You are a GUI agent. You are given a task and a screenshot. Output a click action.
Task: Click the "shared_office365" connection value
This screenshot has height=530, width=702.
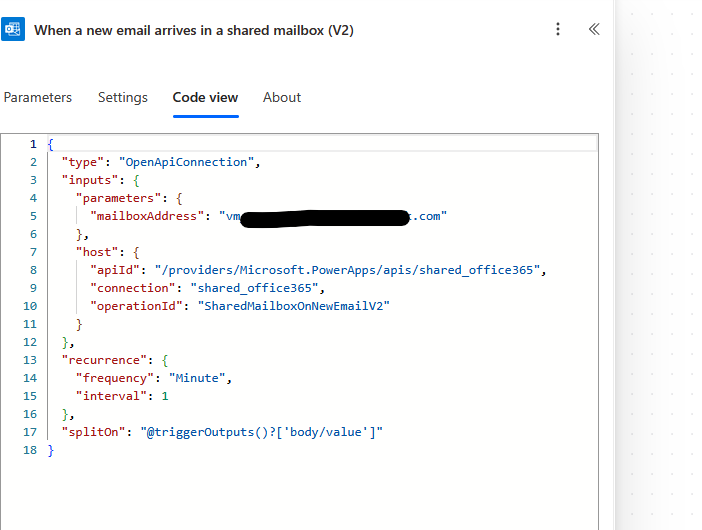click(254, 288)
